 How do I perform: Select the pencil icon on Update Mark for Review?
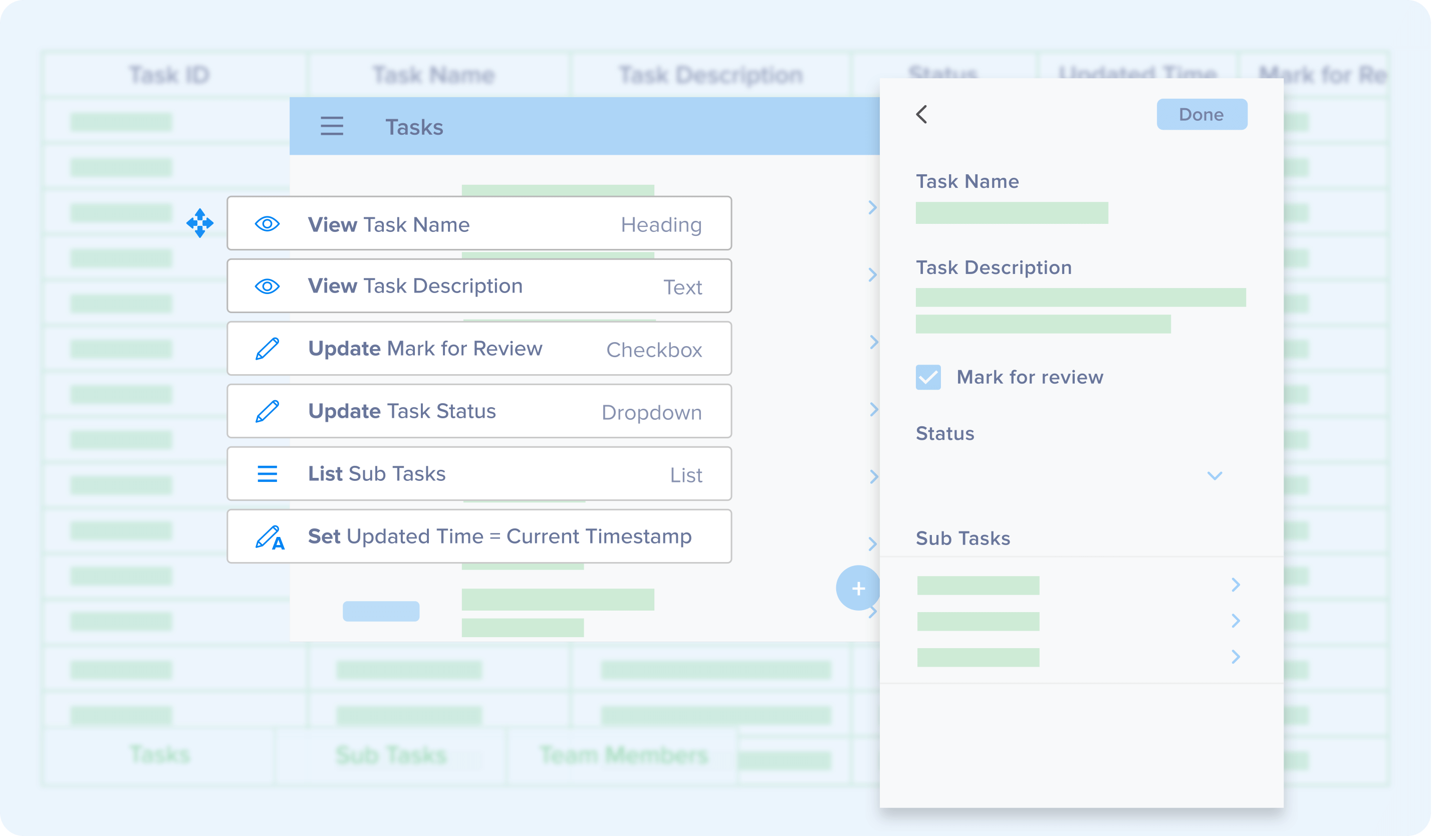click(x=268, y=348)
